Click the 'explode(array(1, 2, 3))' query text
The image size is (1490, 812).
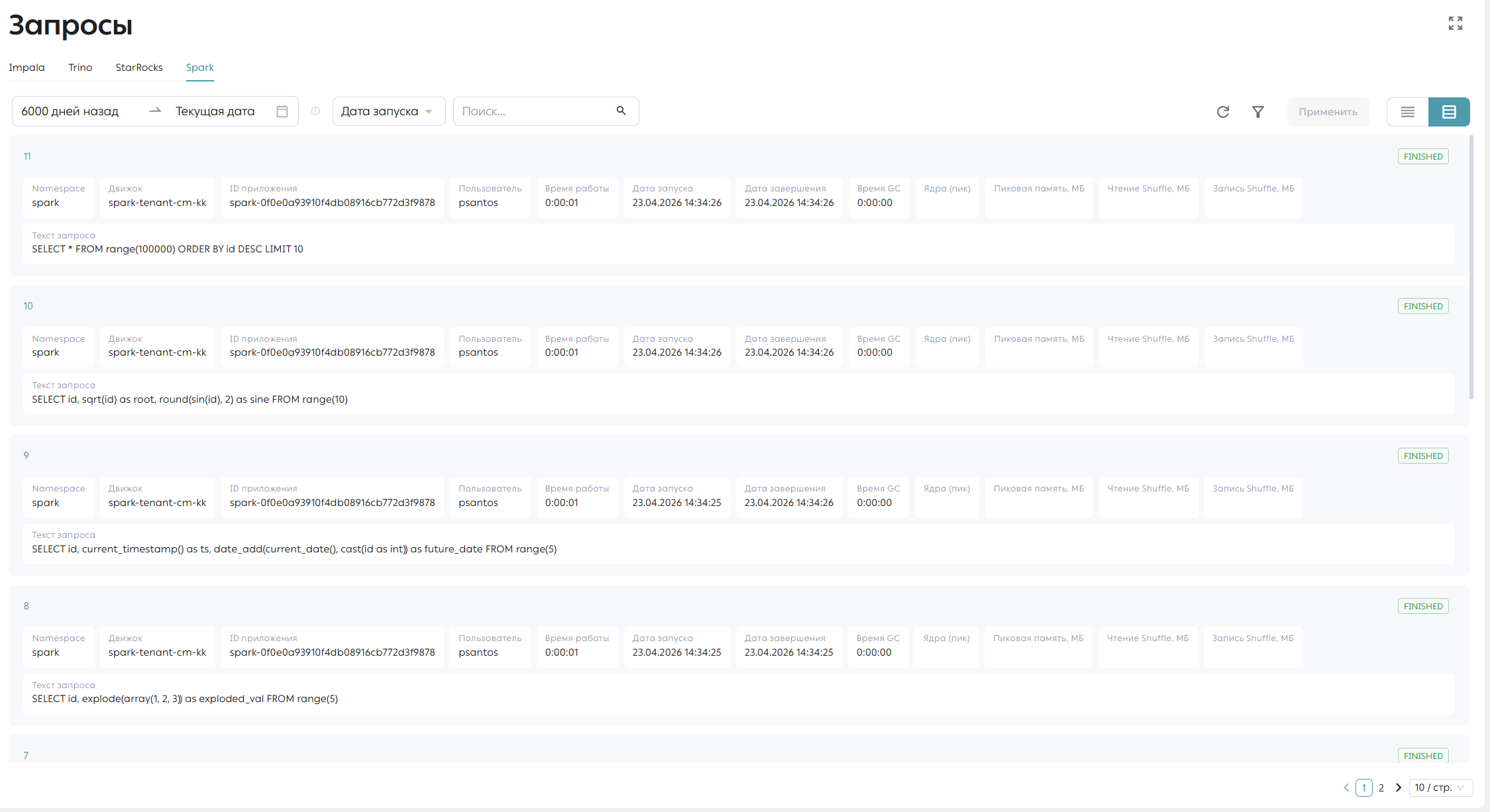pos(132,699)
